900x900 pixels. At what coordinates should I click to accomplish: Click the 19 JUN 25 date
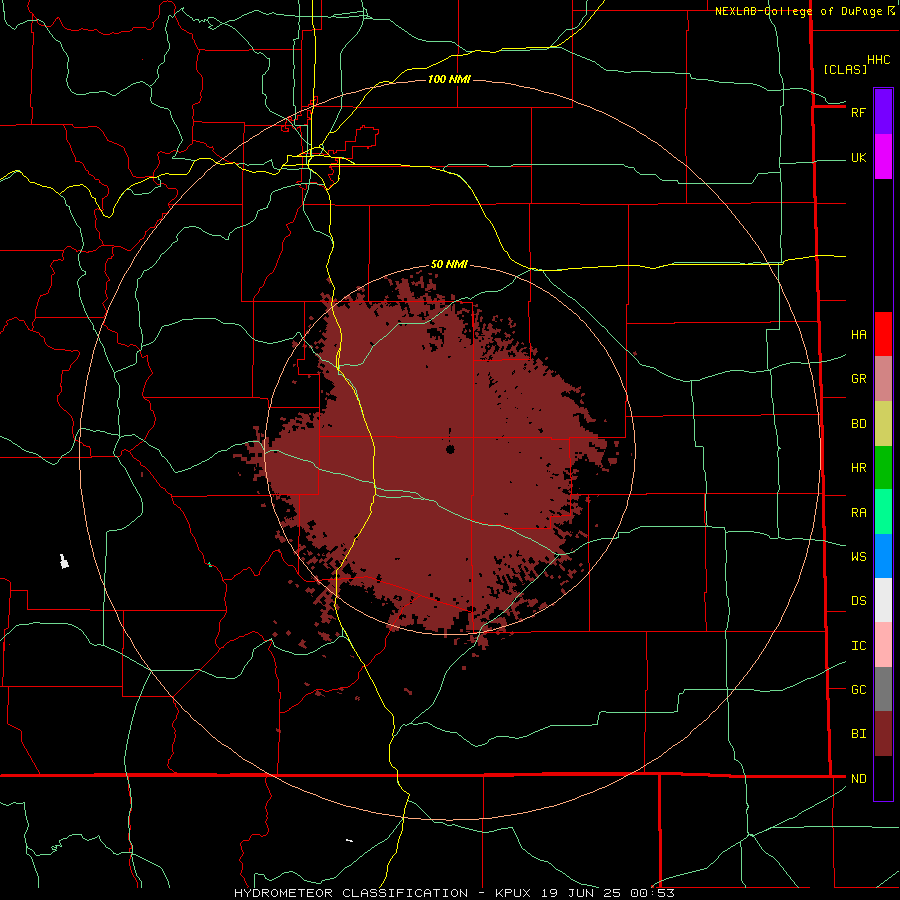(581, 893)
